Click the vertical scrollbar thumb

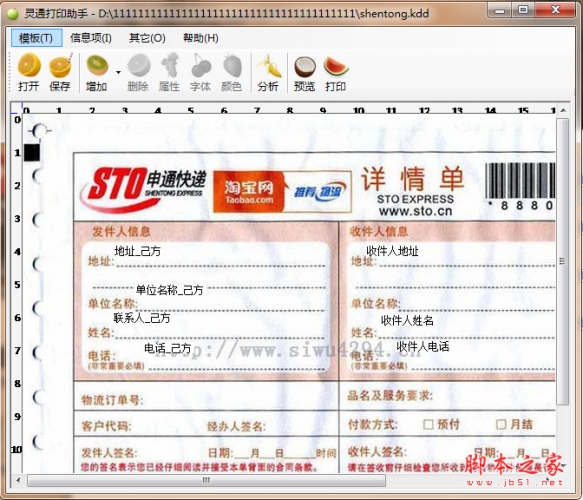click(x=563, y=261)
